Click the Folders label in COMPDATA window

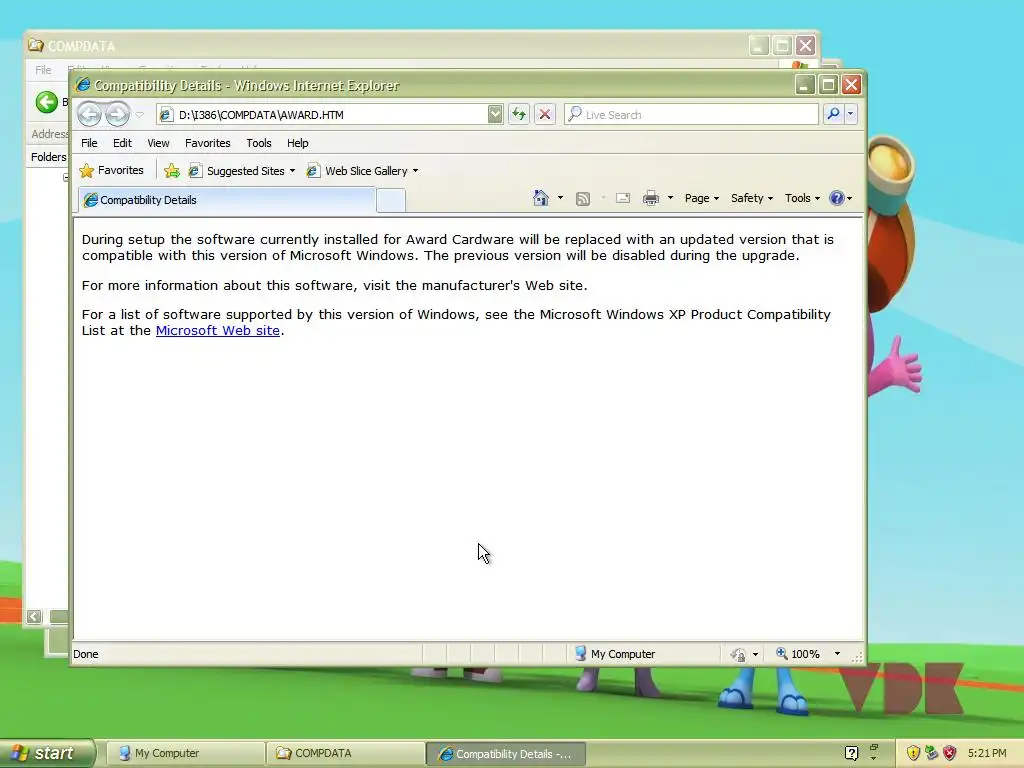coord(48,157)
